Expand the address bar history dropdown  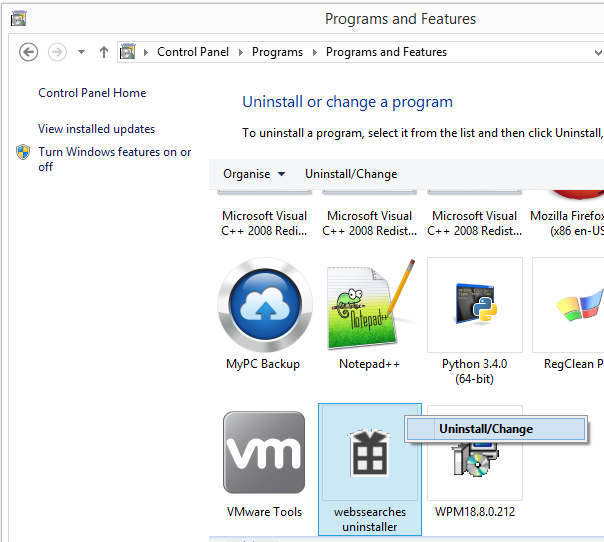[x=598, y=52]
